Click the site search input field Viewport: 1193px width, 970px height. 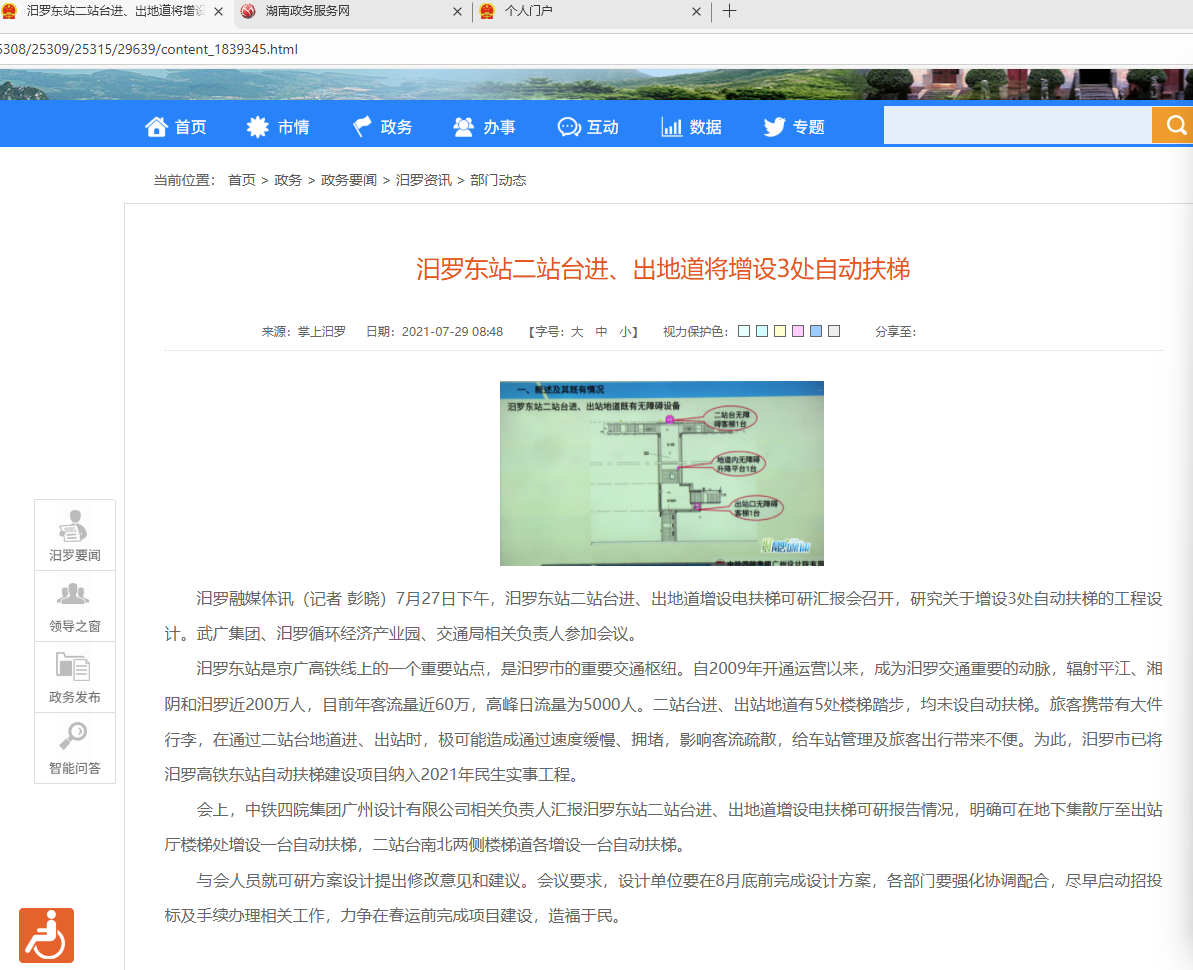[1017, 126]
